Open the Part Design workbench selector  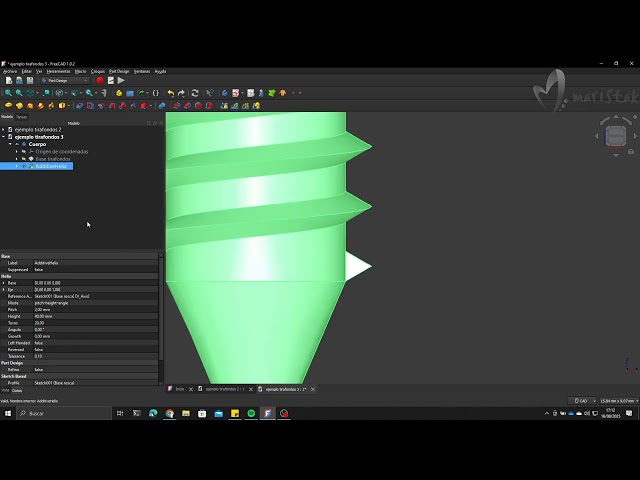coord(65,81)
